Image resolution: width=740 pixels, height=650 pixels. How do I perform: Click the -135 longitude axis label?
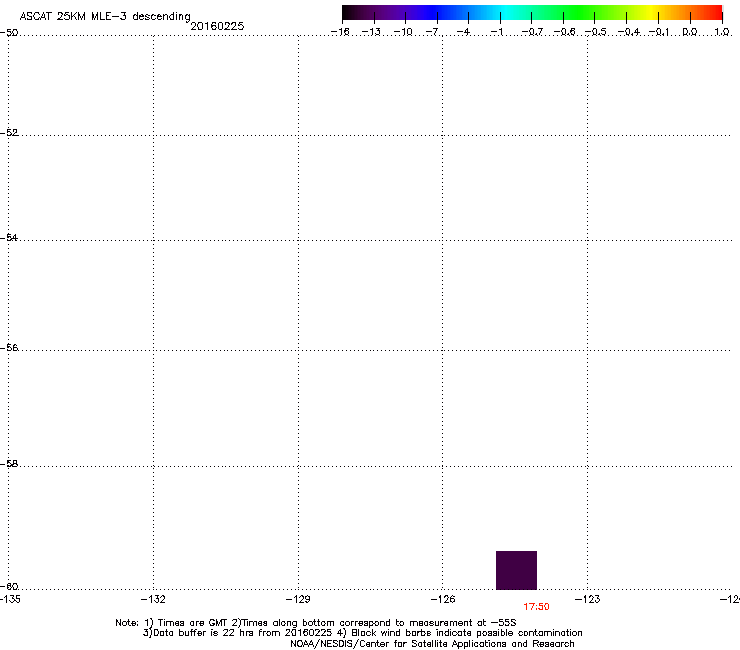[x=10, y=599]
